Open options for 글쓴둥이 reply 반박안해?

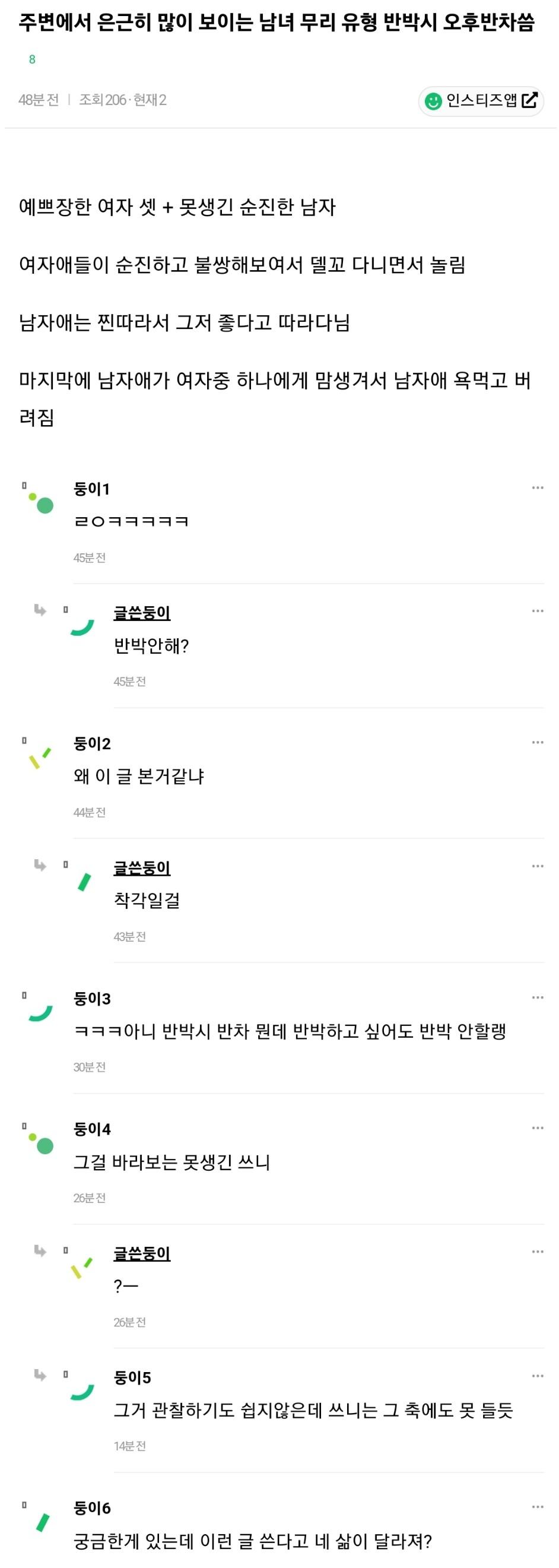point(537,610)
